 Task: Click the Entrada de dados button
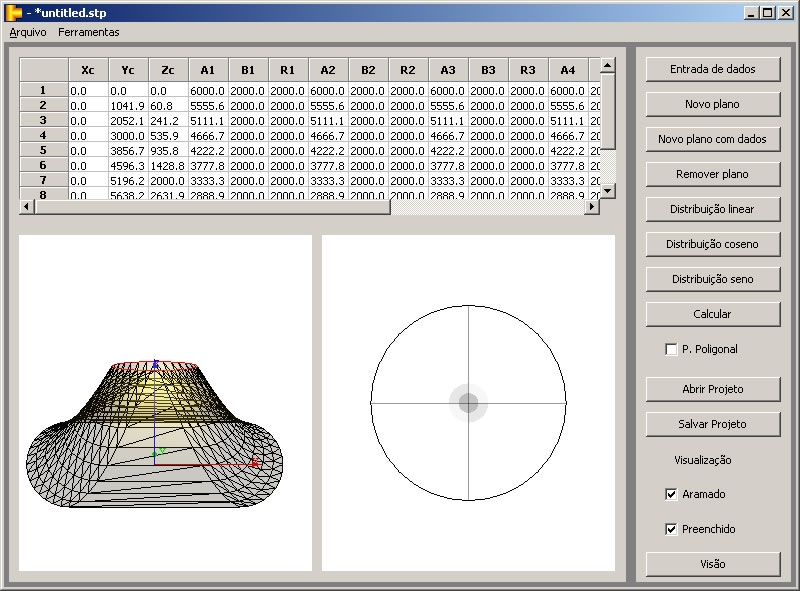pyautogui.click(x=712, y=69)
